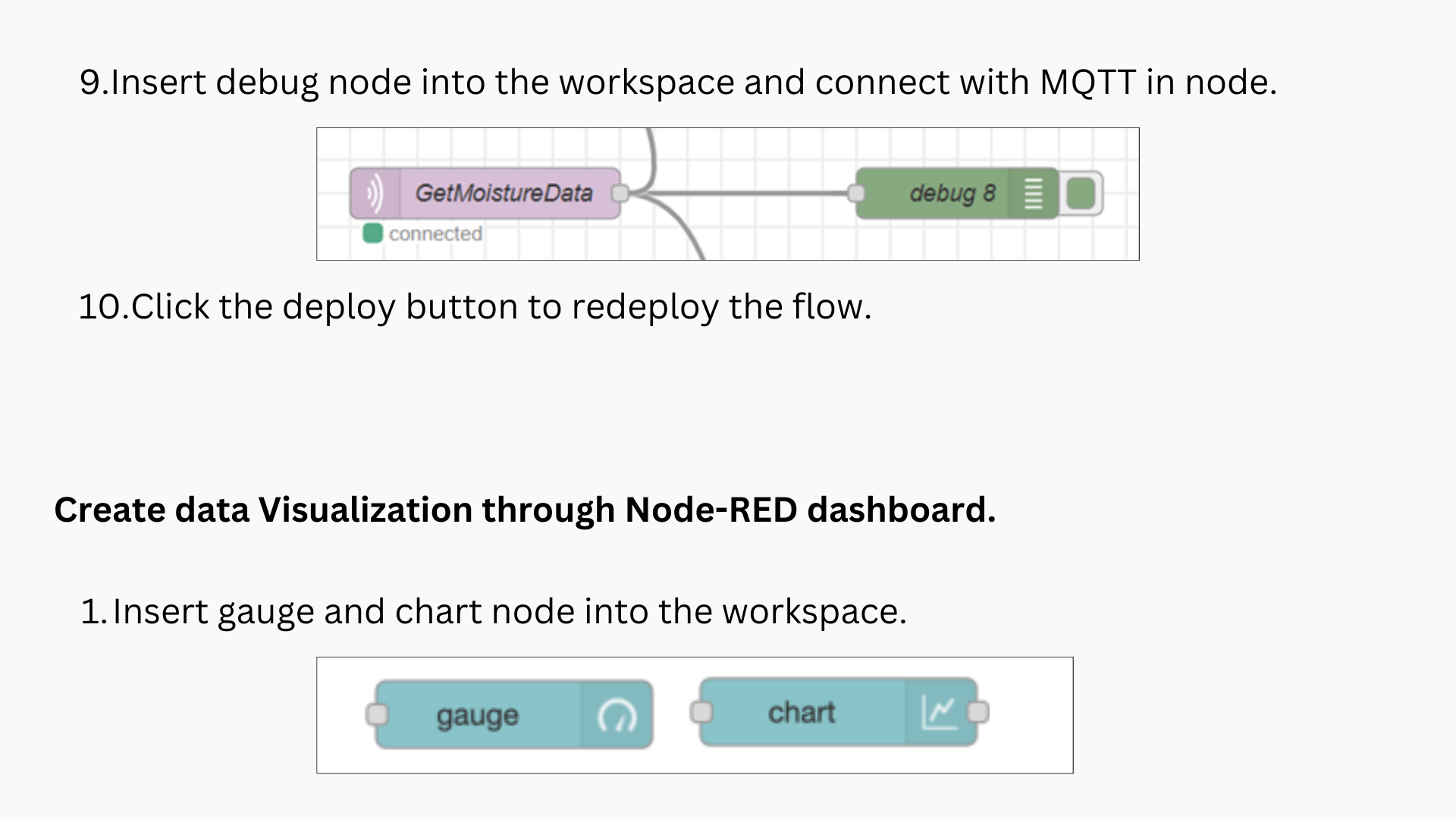Click the output port of the chart node
The image size is (1456, 819).
[x=979, y=711]
